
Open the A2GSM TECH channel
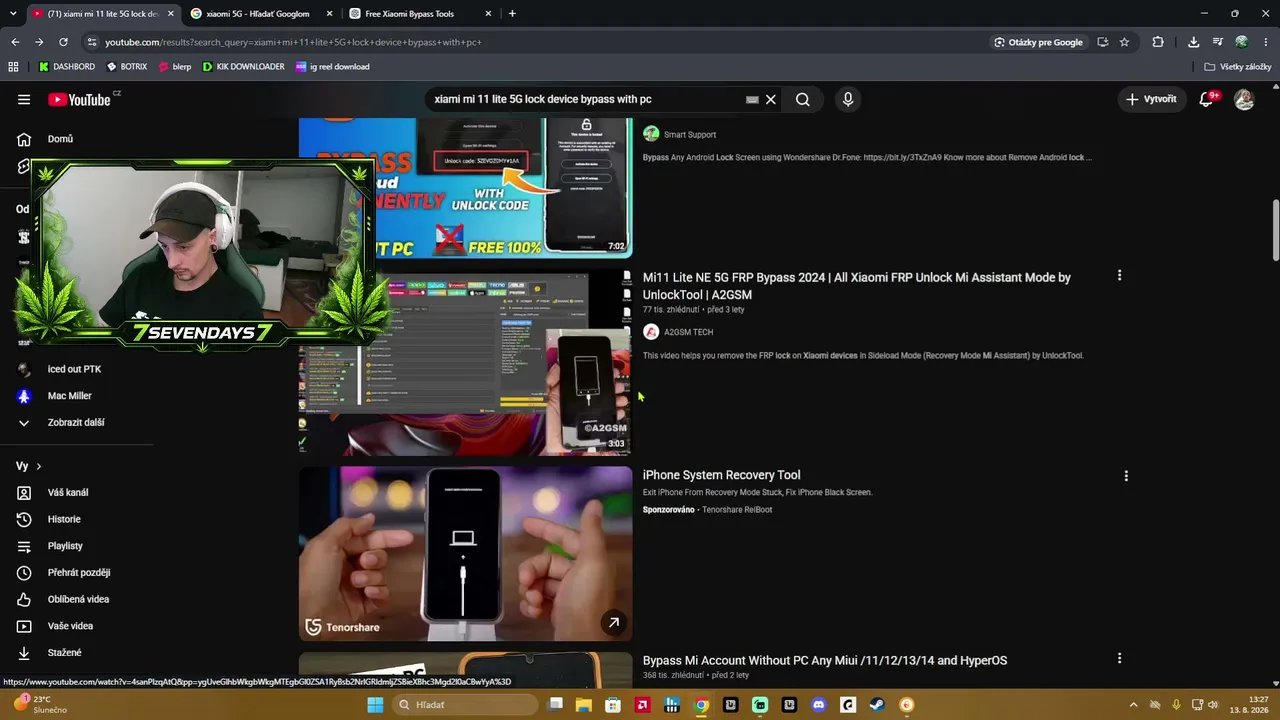(688, 332)
